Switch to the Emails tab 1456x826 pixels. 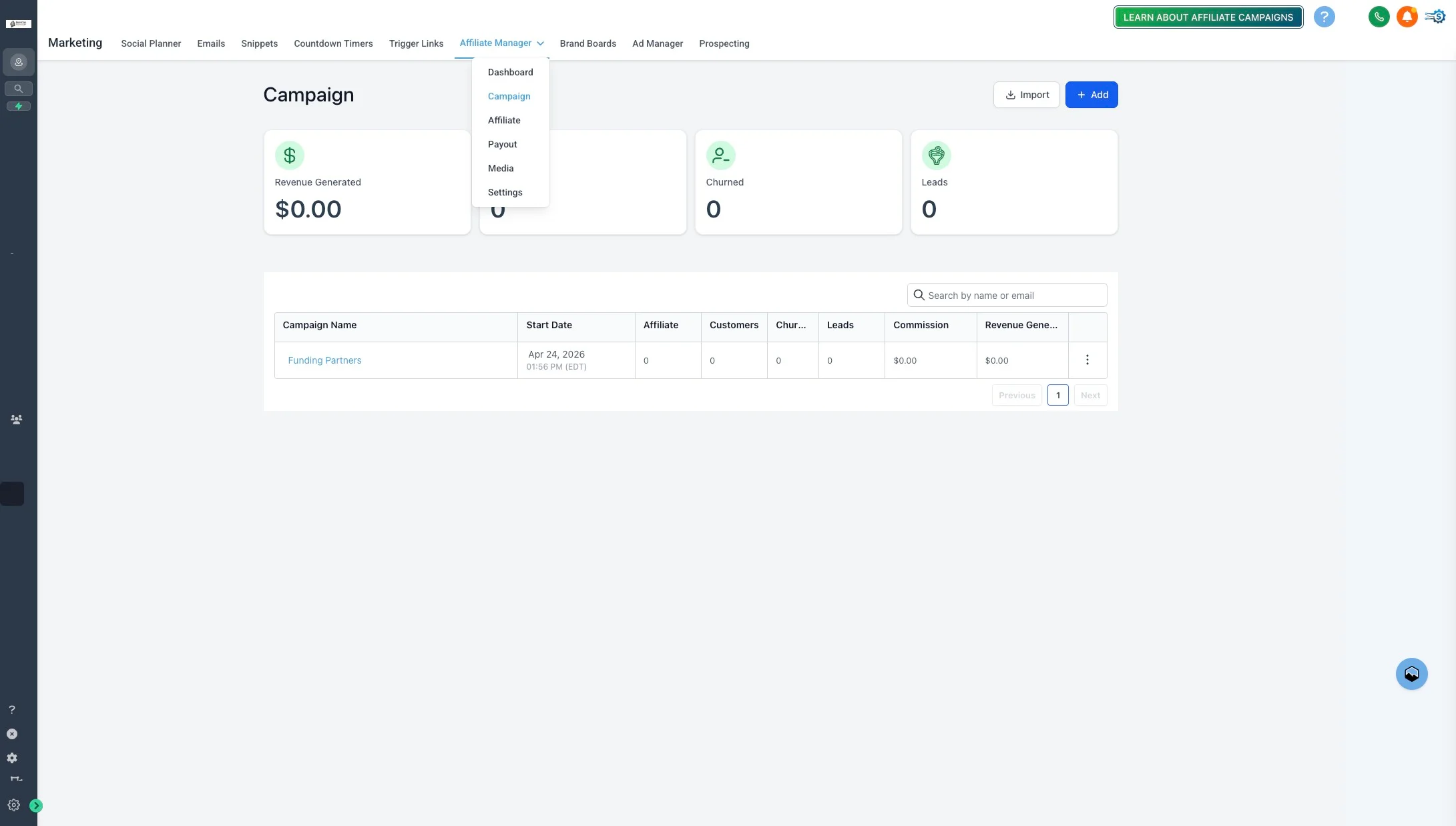point(211,43)
